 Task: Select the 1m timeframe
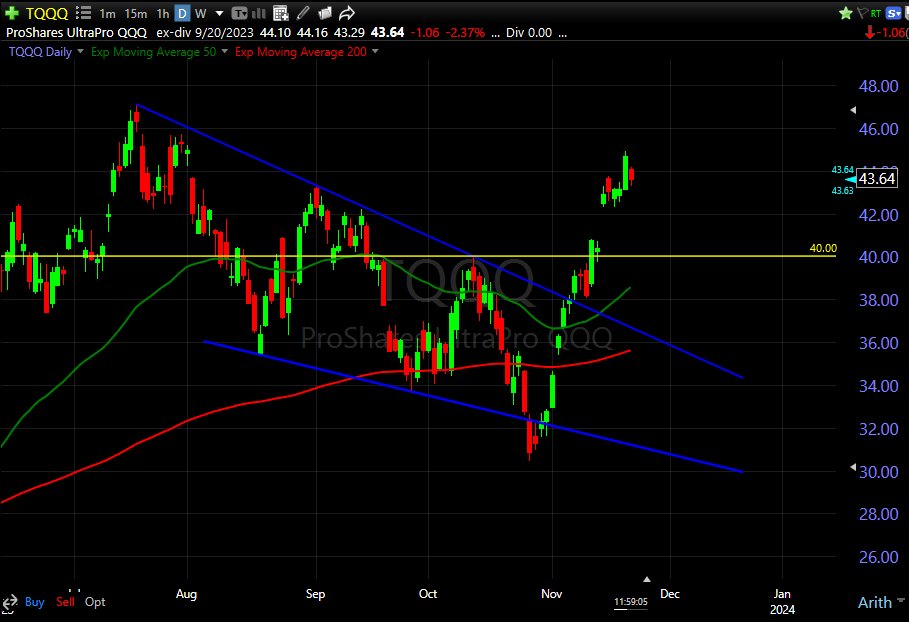107,13
